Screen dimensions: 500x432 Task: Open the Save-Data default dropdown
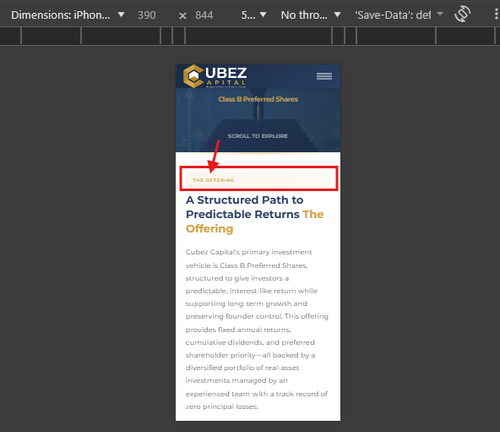[399, 15]
